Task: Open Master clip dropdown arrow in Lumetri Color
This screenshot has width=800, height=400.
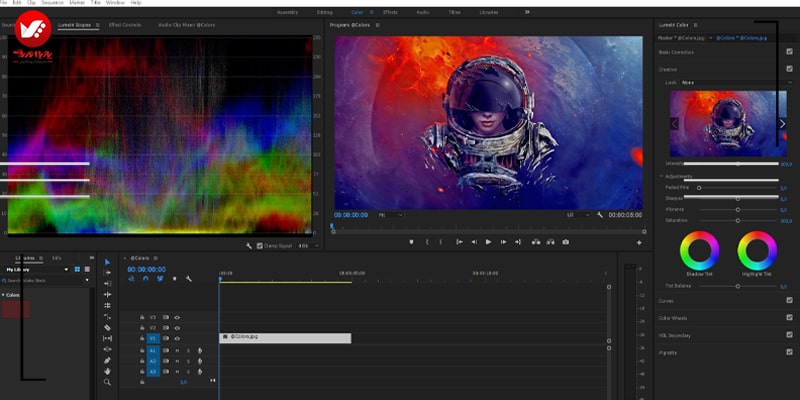Action: coord(710,38)
